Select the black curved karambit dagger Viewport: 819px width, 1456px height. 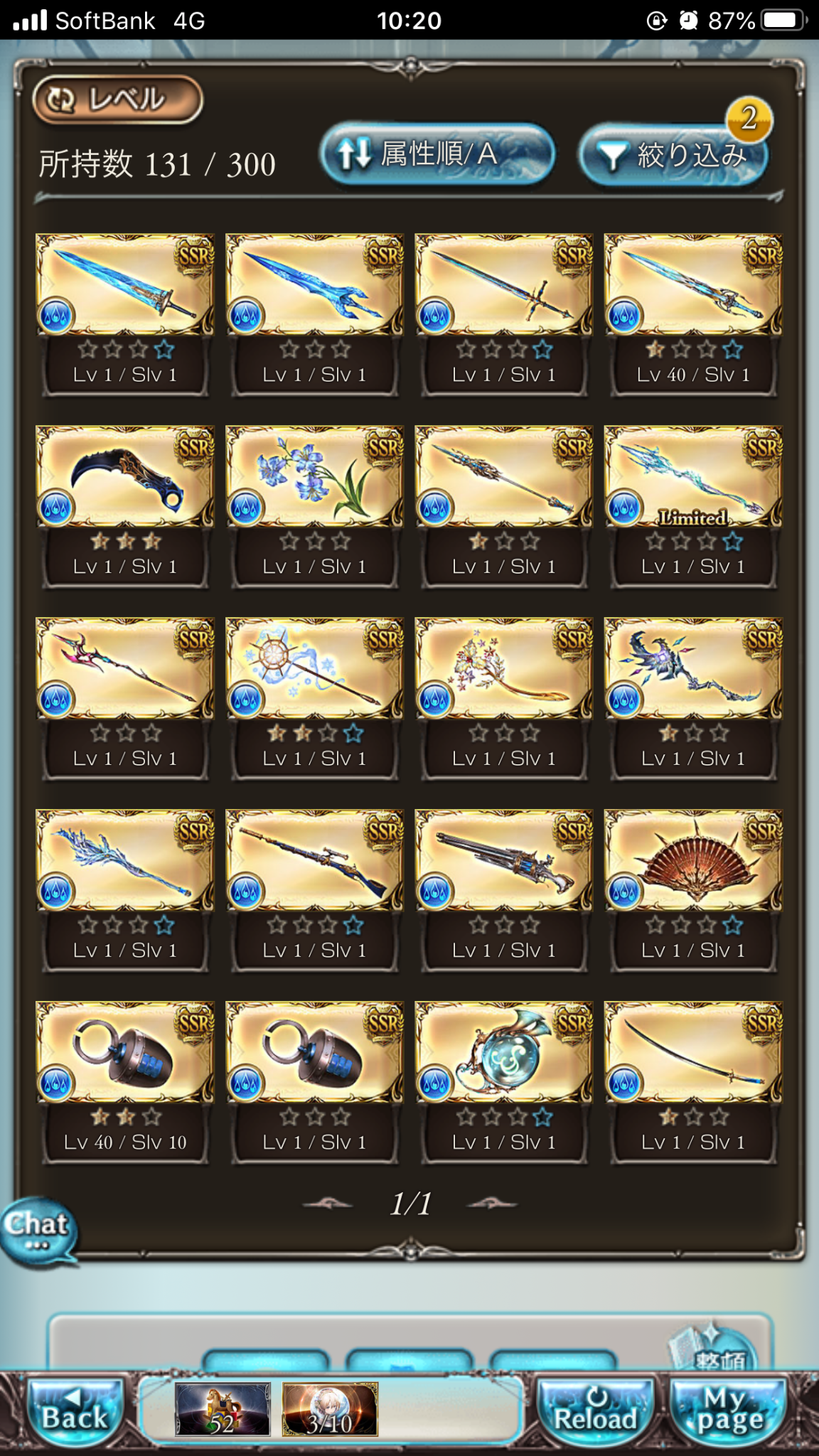[124, 507]
